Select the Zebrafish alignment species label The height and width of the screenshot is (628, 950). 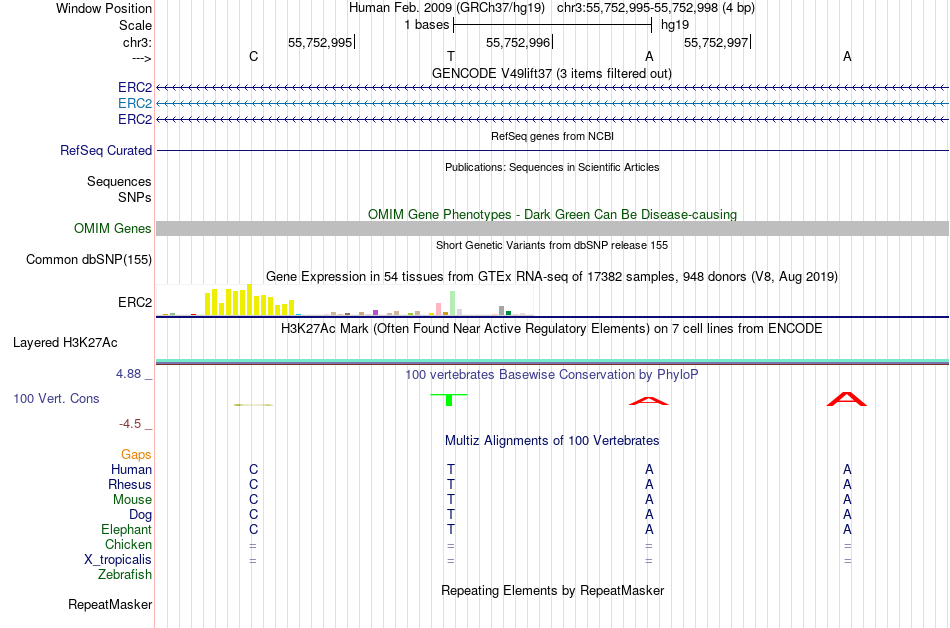[125, 574]
